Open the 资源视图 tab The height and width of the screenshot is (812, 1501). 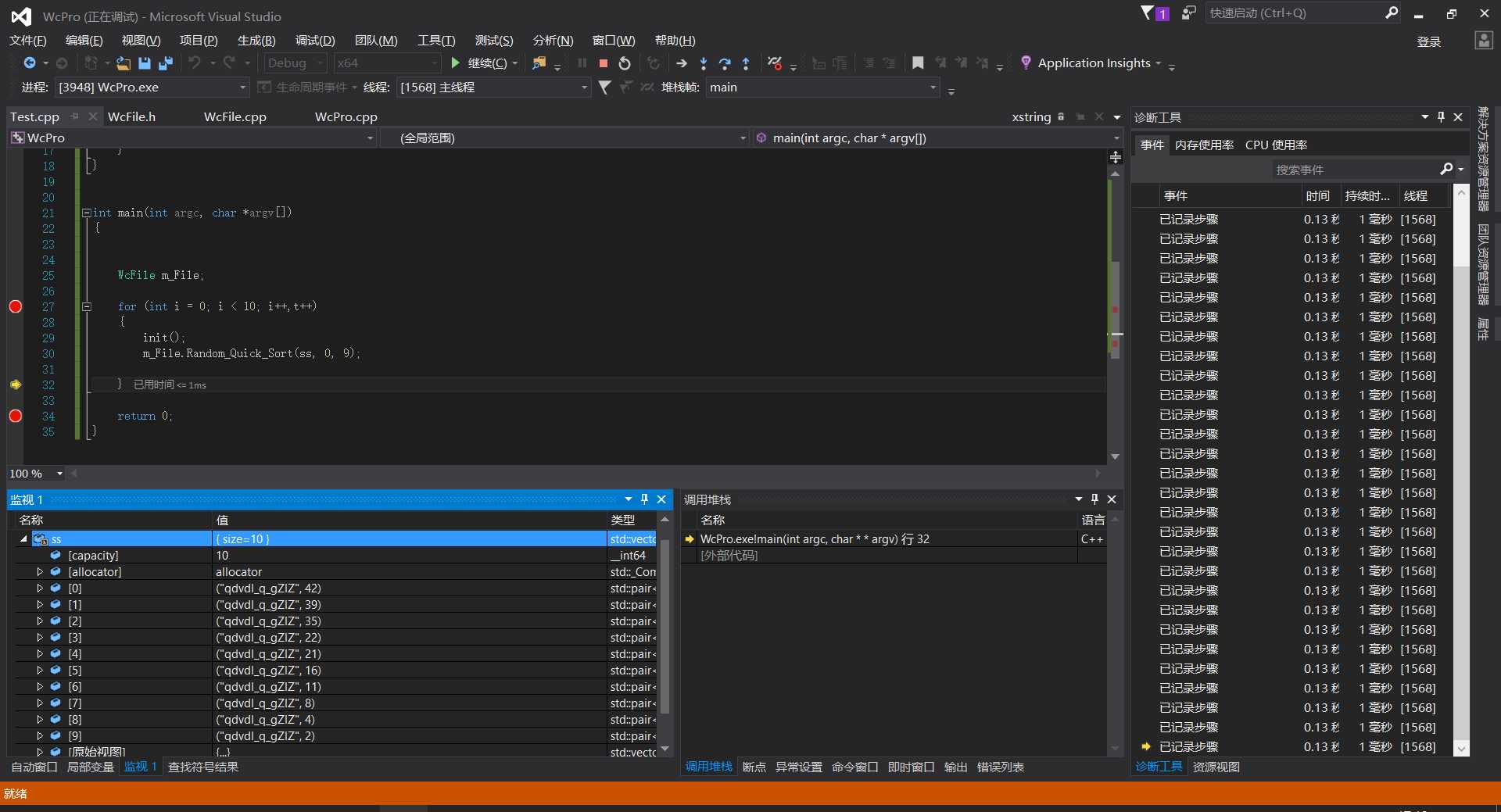1216,767
